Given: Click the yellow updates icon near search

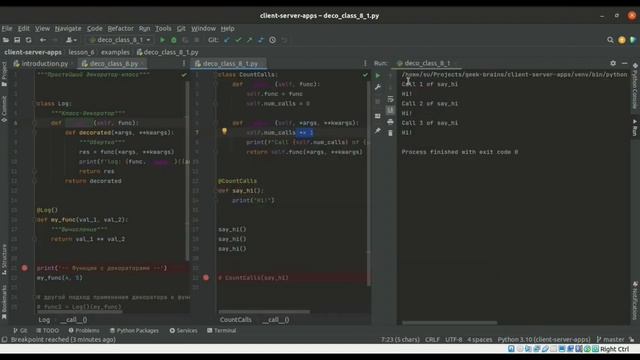Looking at the screenshot, I should point(622,40).
